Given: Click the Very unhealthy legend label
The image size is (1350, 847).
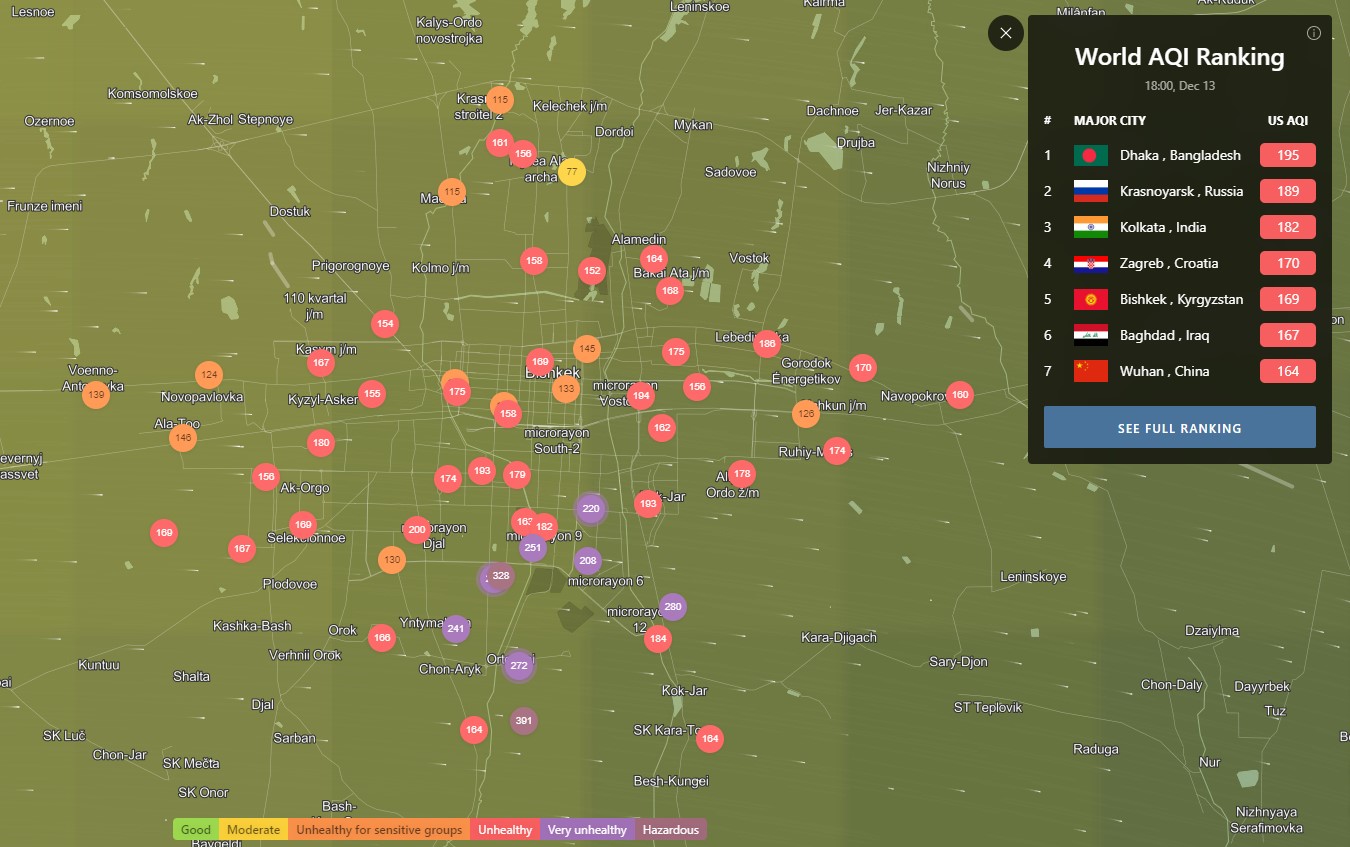Looking at the screenshot, I should click(x=587, y=830).
